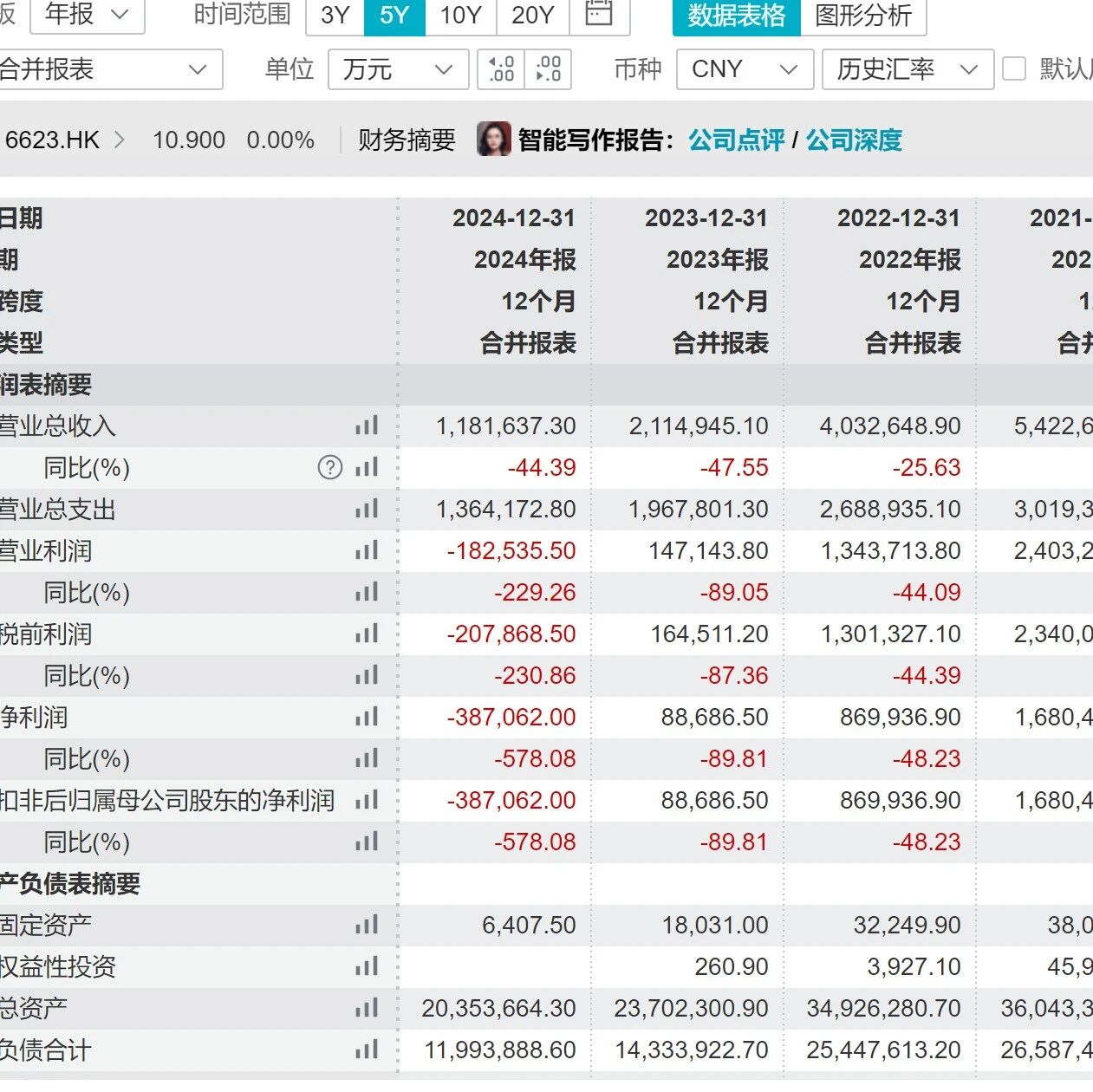Open the 万元 unit dropdown
This screenshot has width=1093, height=1092.
click(399, 69)
